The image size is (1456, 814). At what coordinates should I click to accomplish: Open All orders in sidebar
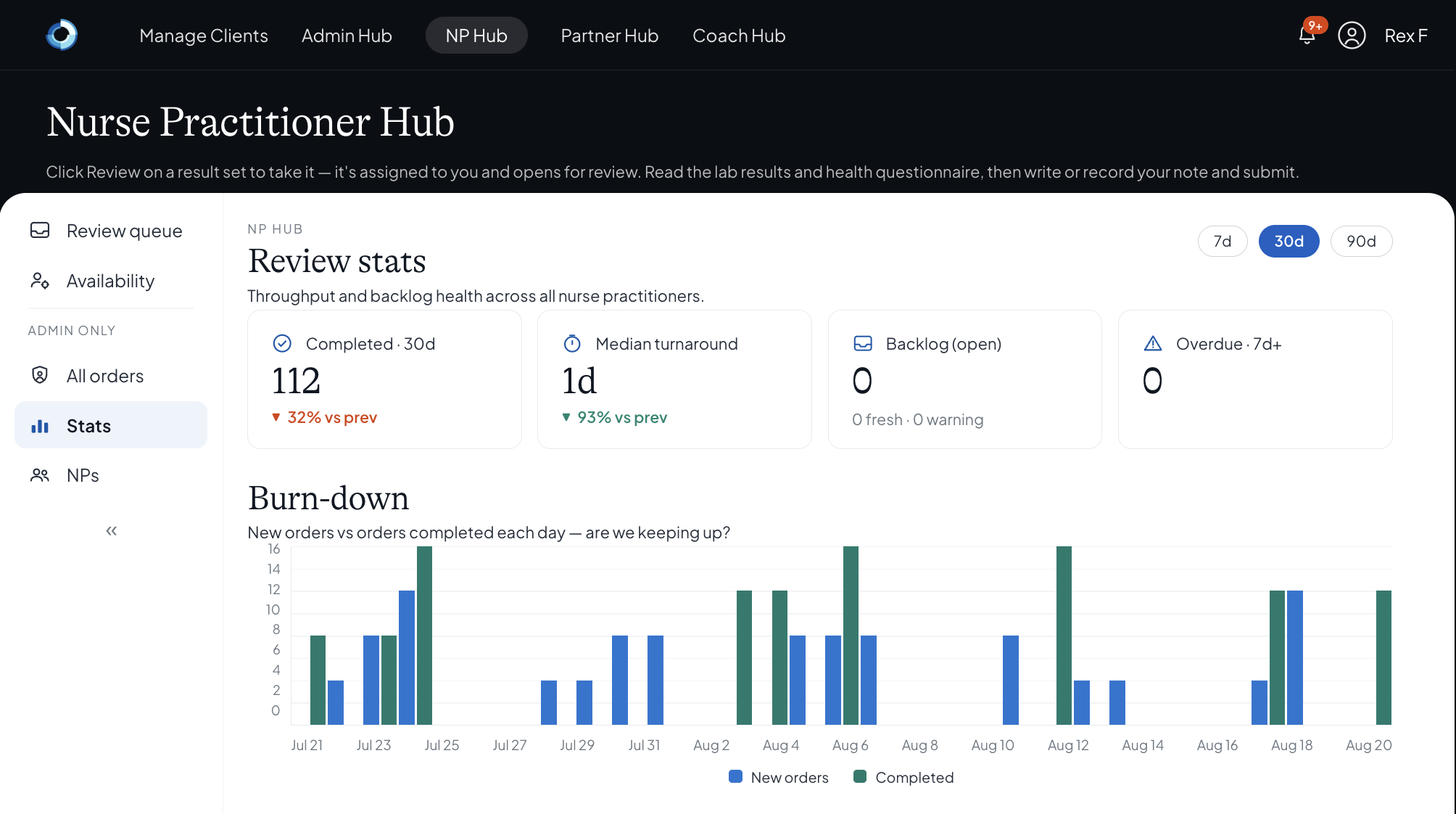111,376
